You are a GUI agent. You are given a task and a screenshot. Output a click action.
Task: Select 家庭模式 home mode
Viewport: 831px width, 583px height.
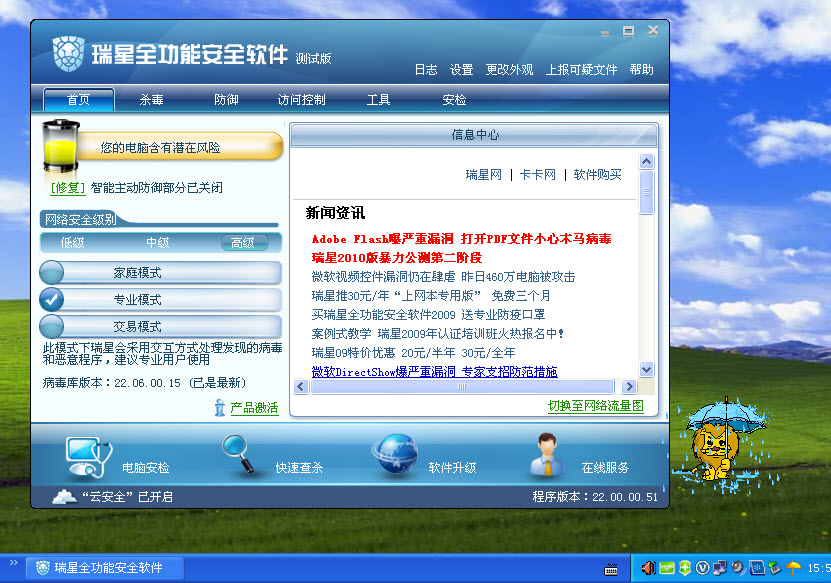tap(161, 273)
